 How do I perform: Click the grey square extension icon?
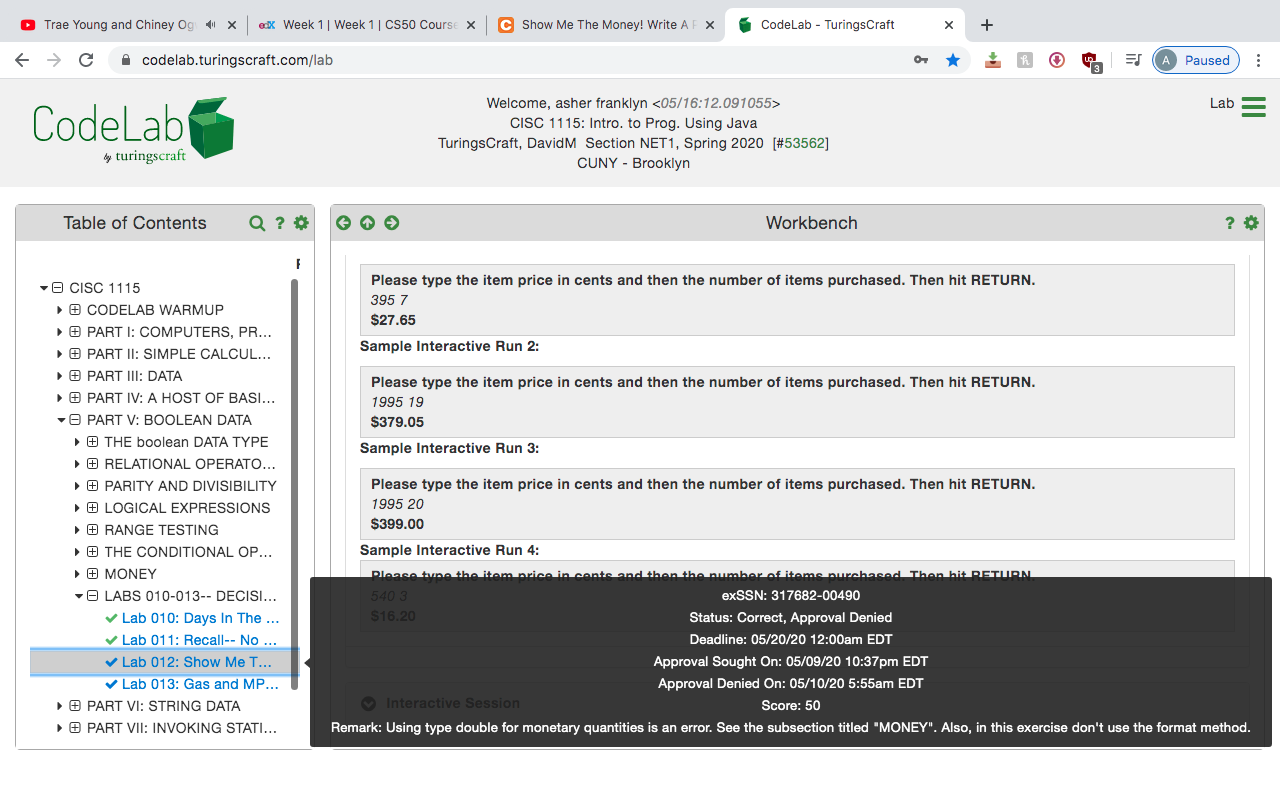pyautogui.click(x=1025, y=60)
